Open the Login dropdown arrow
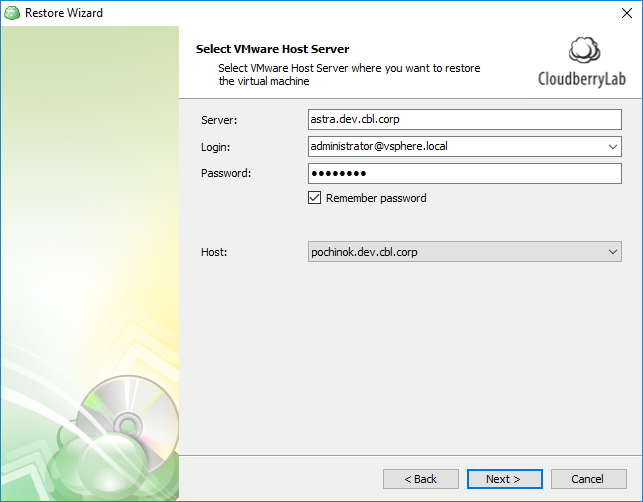 [613, 146]
